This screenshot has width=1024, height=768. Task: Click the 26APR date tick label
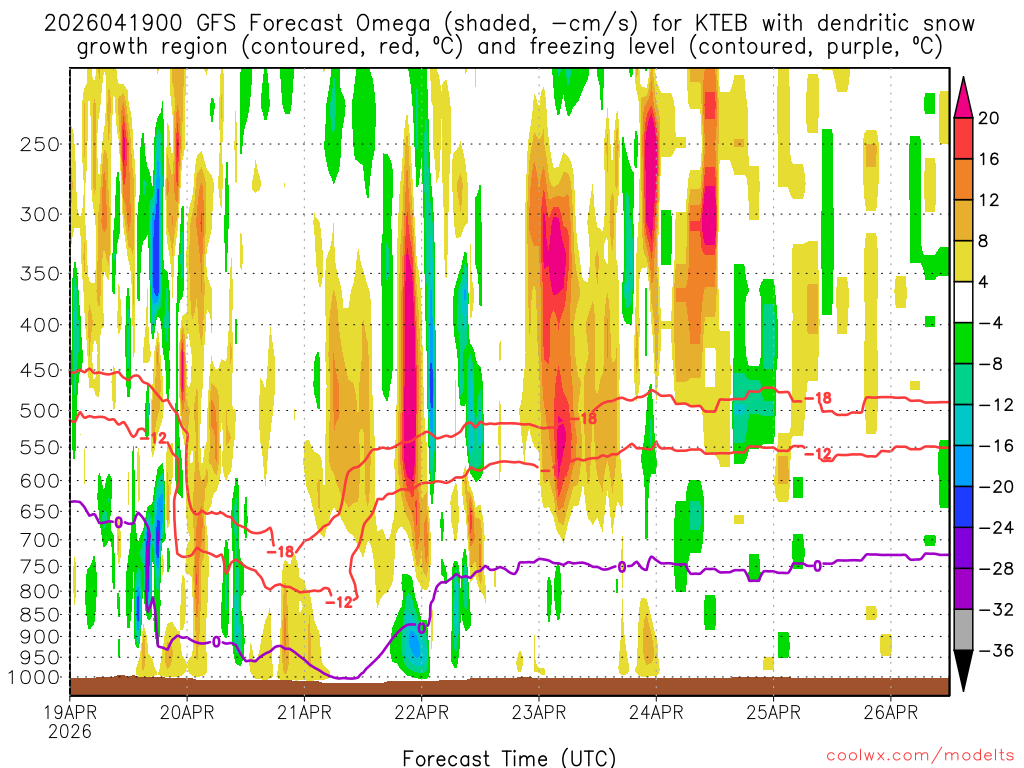pos(891,712)
